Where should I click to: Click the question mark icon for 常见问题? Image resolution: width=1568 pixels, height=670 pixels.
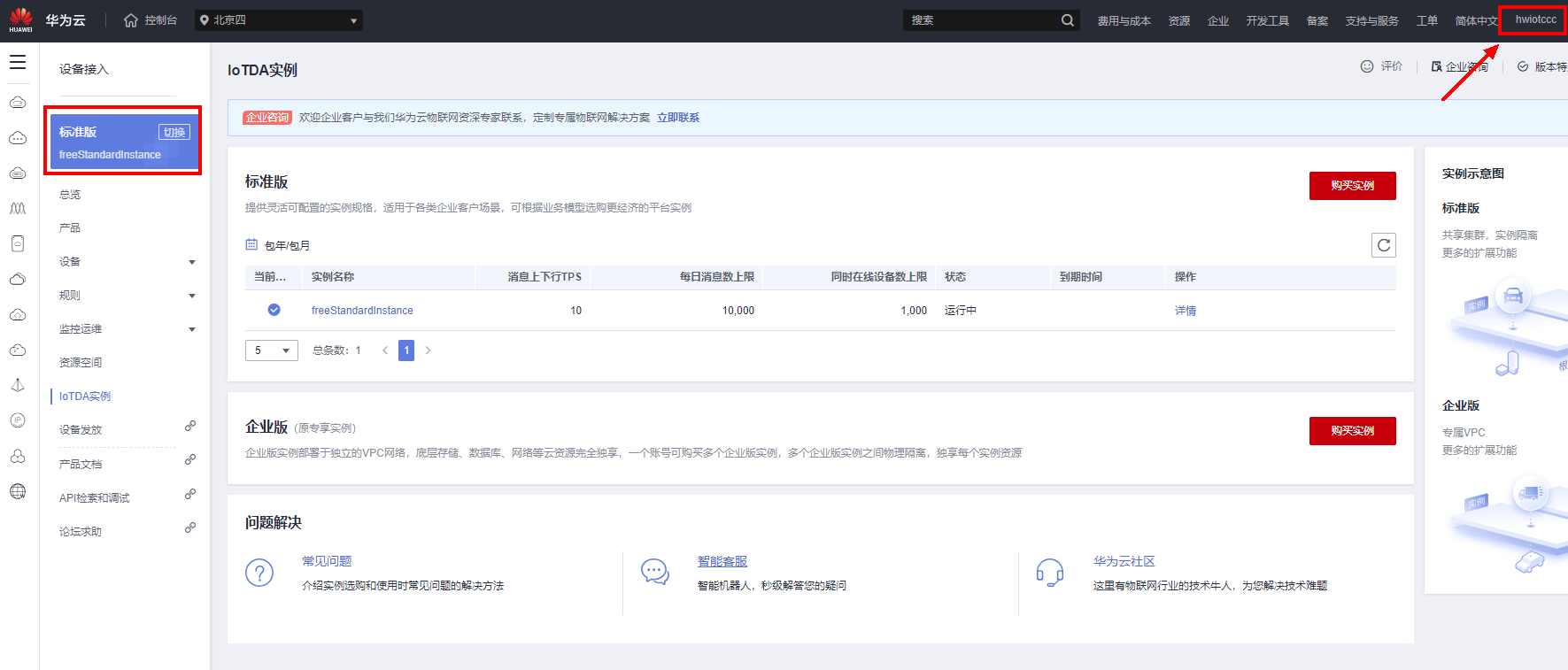click(x=259, y=573)
